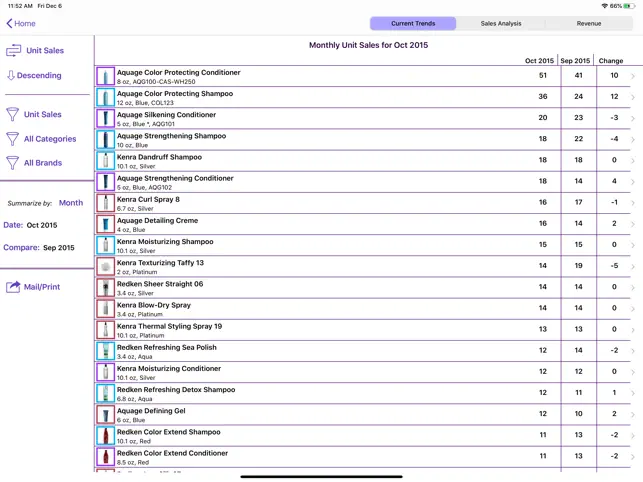Open Redken Color Extend Conditioner thumbnail
Image resolution: width=643 pixels, height=482 pixels.
105,457
